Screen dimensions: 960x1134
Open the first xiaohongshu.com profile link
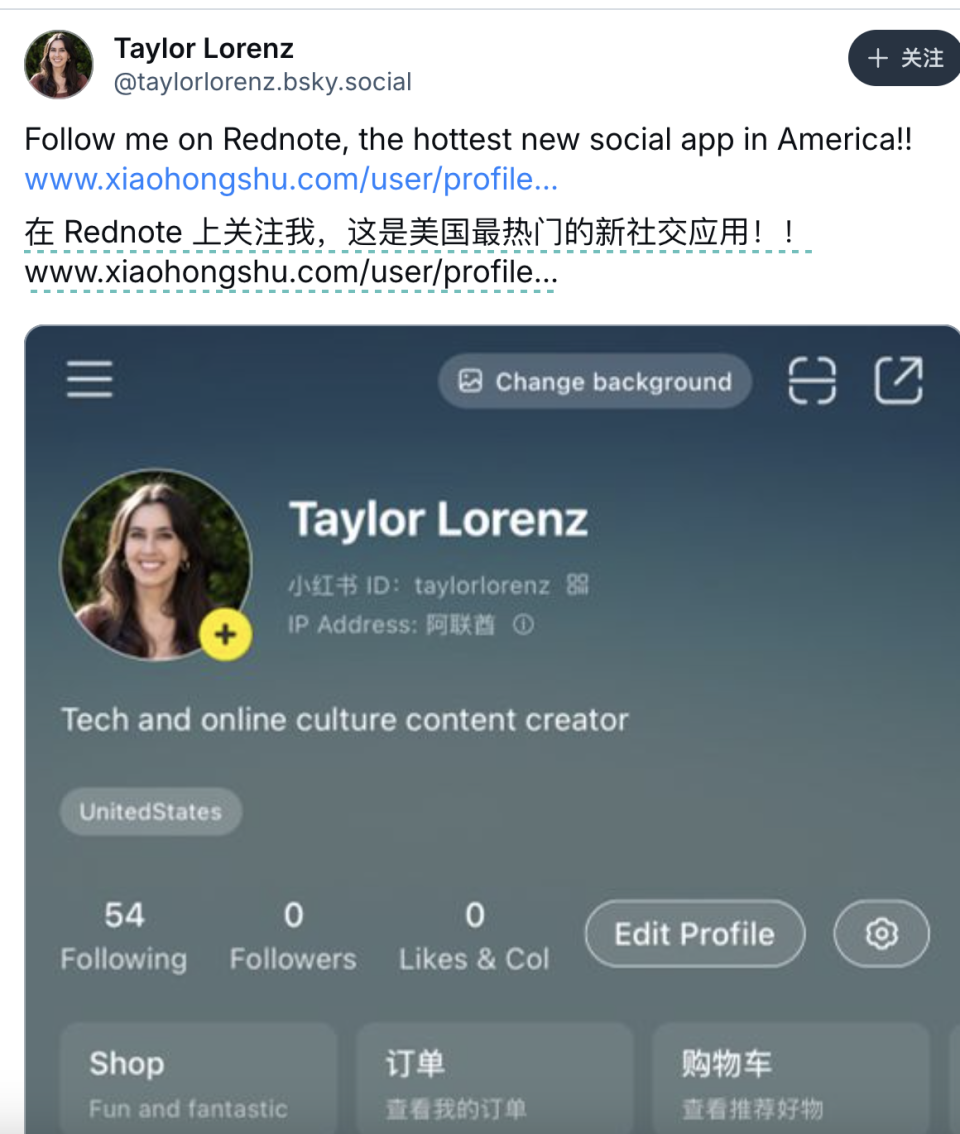click(x=291, y=180)
